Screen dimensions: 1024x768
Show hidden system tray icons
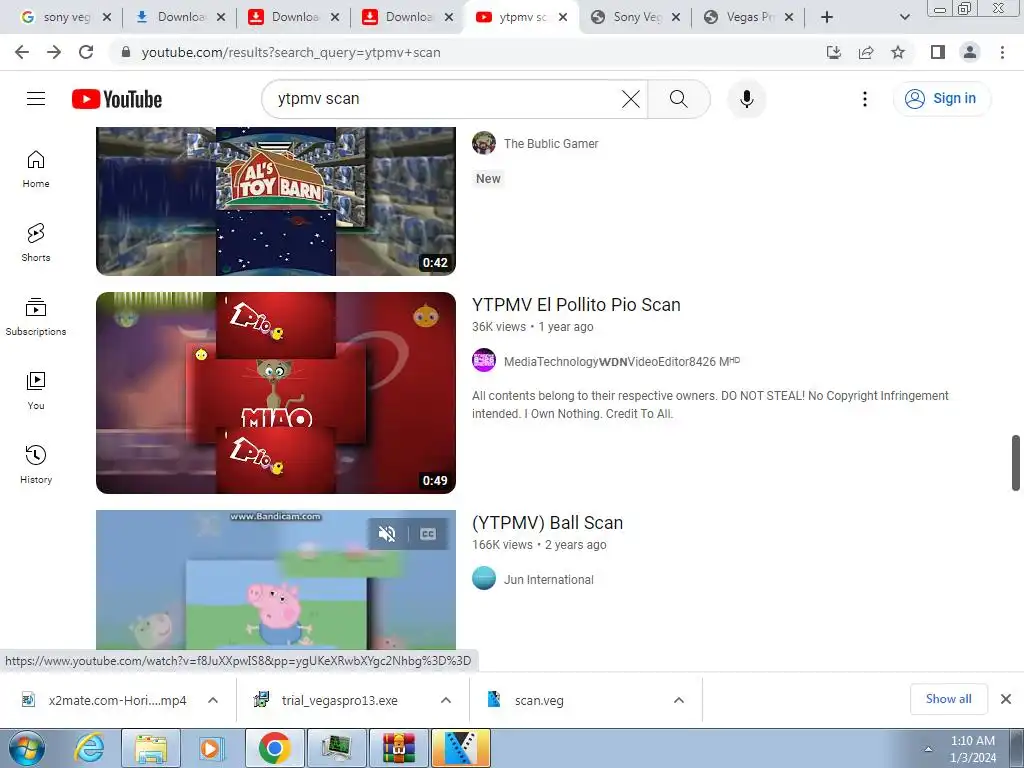(x=929, y=749)
